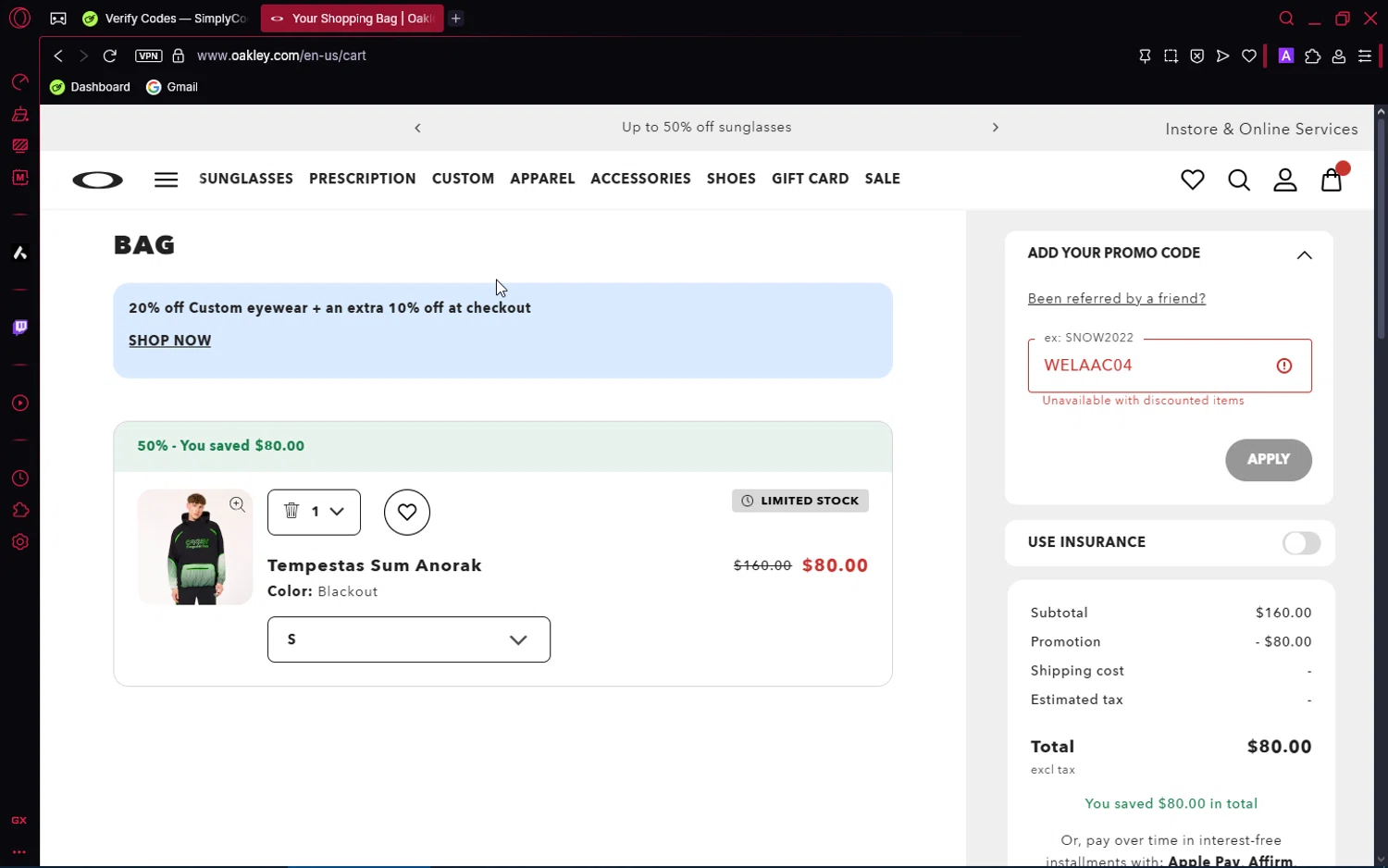Open browser search icon in title bar
The height and width of the screenshot is (868, 1388).
coord(1286,19)
